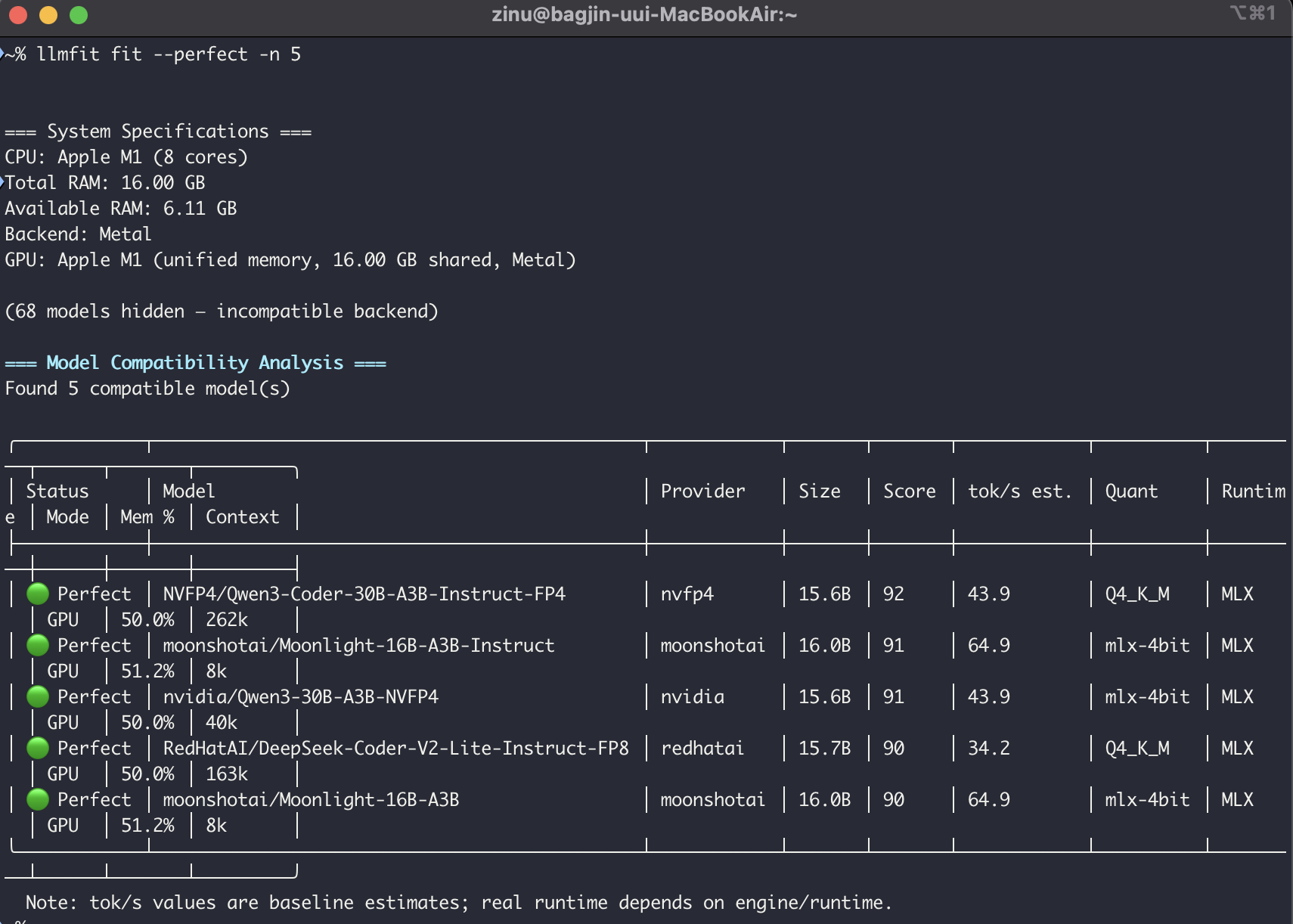The width and height of the screenshot is (1293, 924).
Task: Select model name nvidia/Qwen3-30B-A3B-NVFP4
Action: 301,697
